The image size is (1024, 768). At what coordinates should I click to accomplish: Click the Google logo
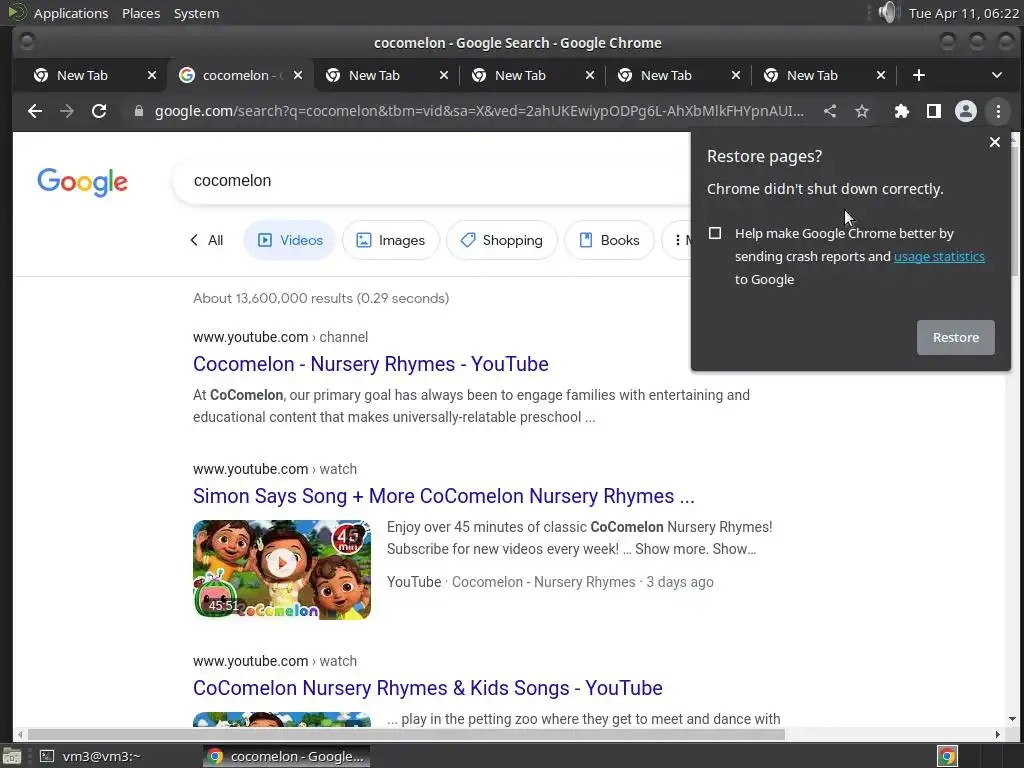(x=82, y=182)
